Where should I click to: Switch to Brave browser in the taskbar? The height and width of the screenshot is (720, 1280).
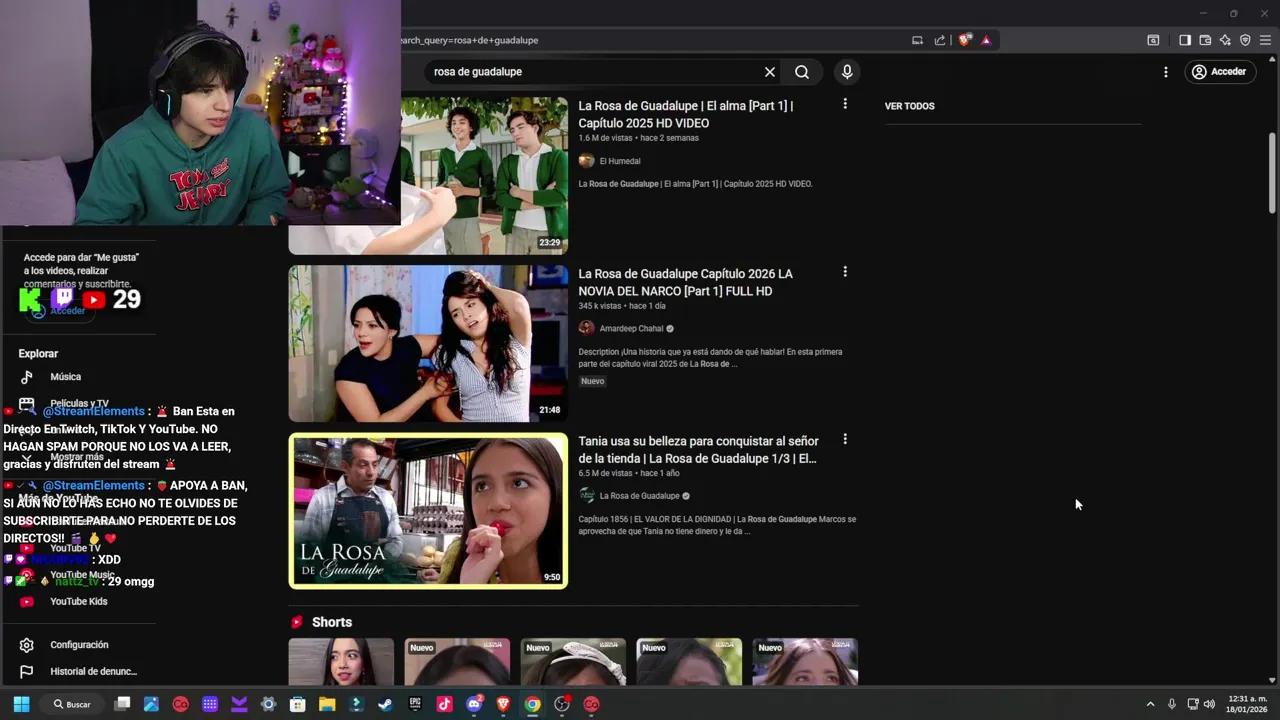click(x=503, y=704)
